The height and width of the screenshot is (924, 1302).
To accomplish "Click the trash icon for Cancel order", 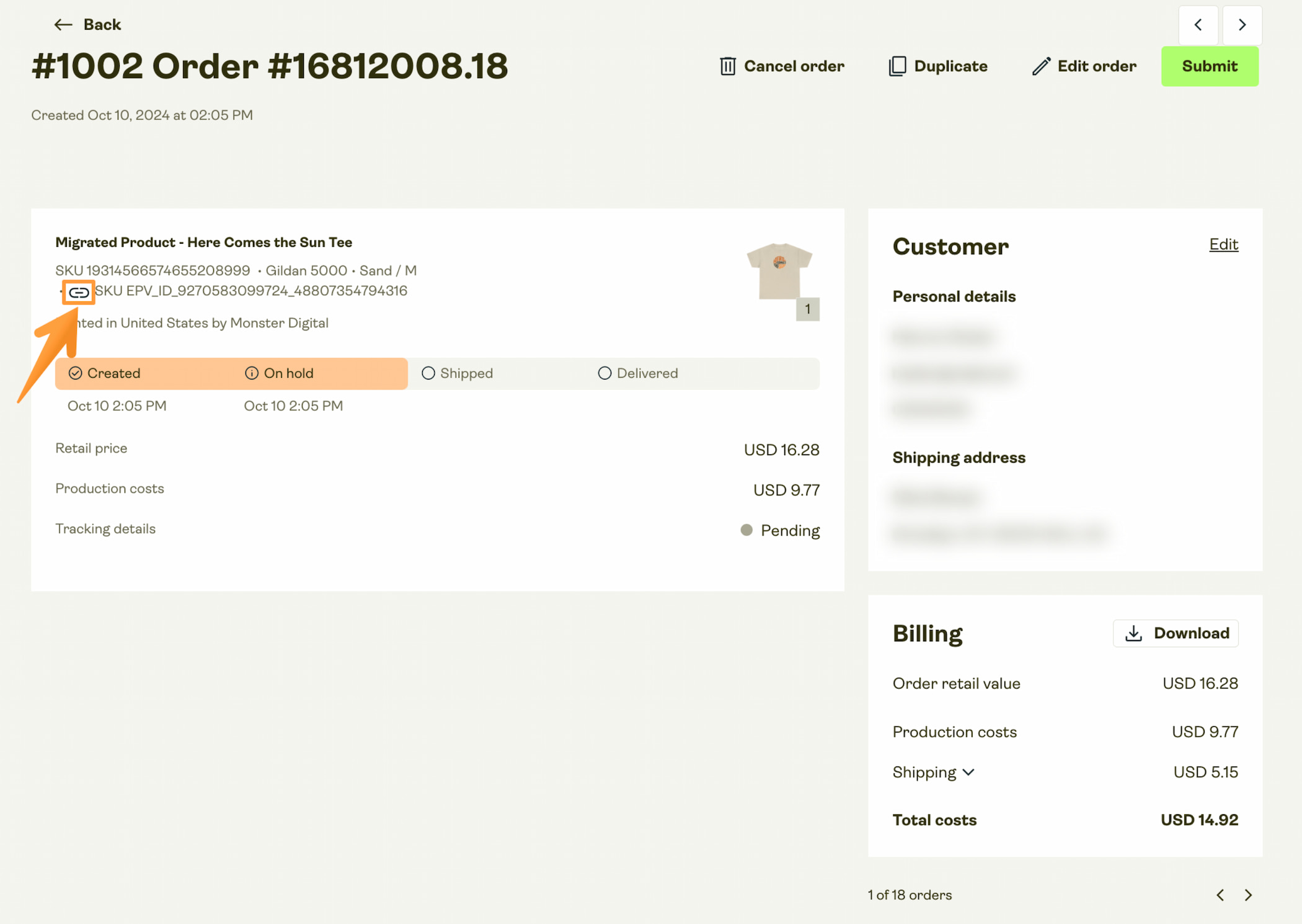I will (727, 66).
